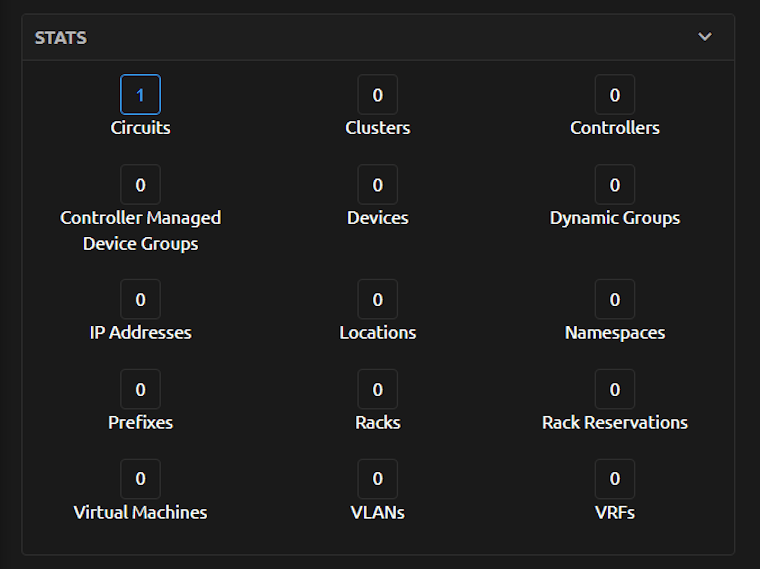
Task: Open the IP Addresses link
Action: coord(140,332)
